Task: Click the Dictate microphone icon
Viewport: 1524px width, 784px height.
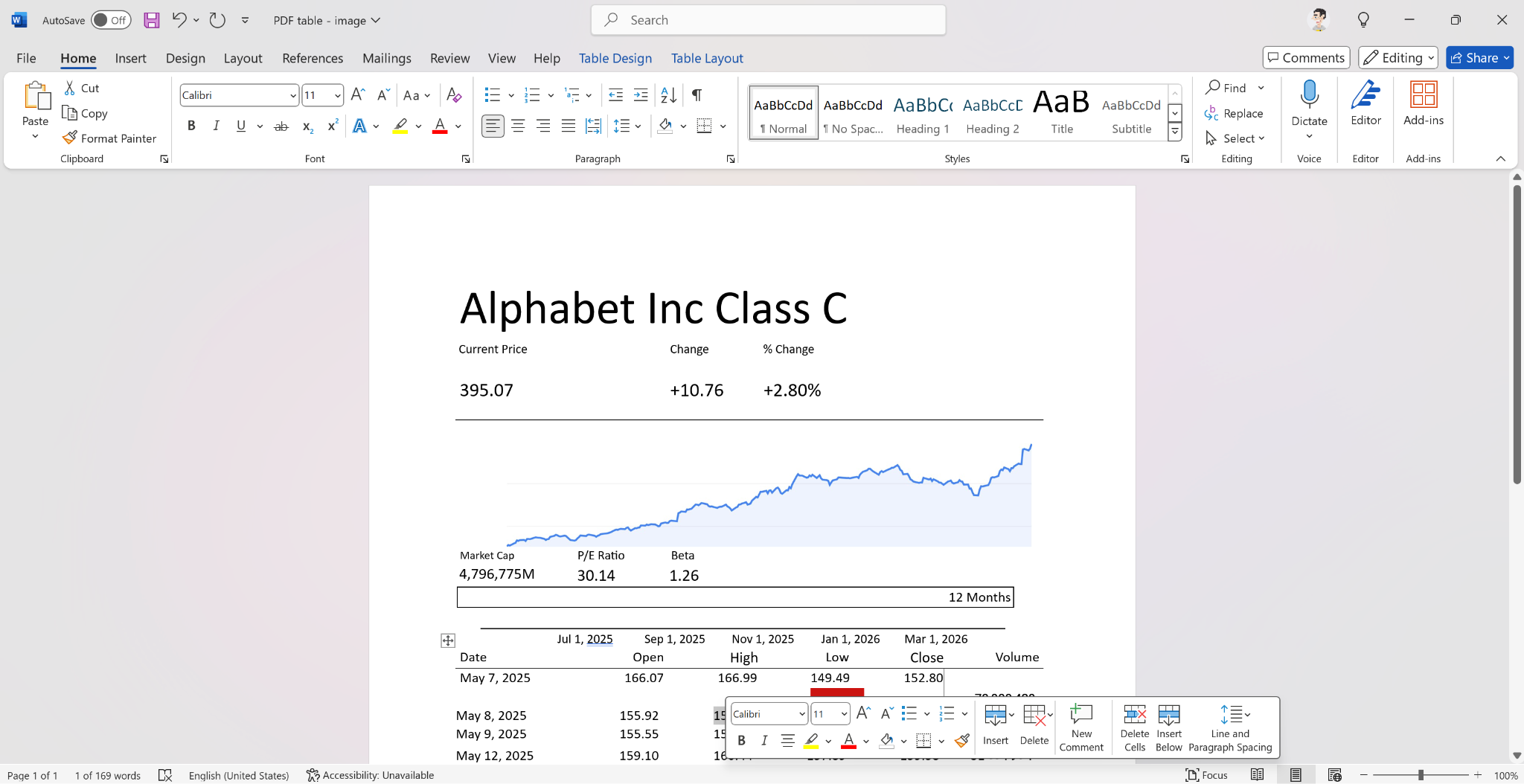Action: coord(1309,95)
